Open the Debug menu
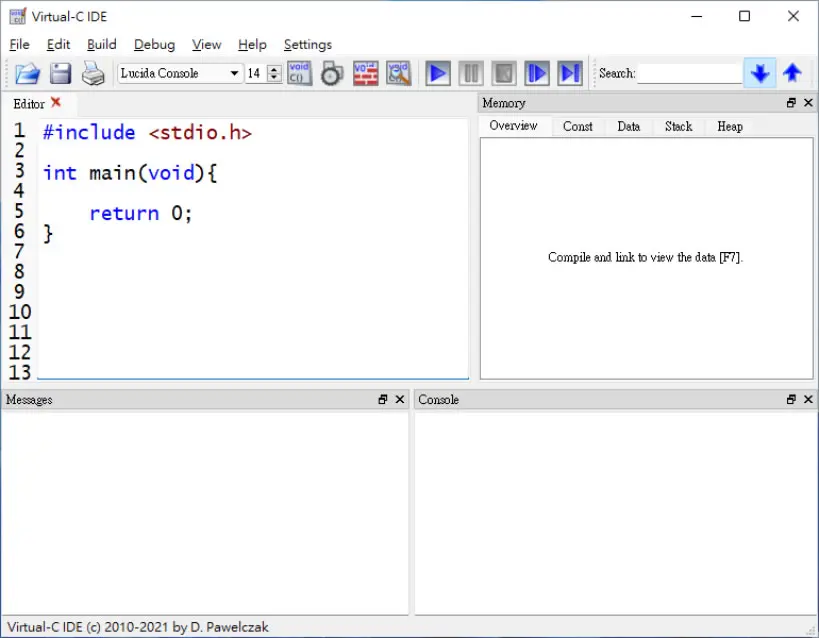Image resolution: width=819 pixels, height=638 pixels. point(155,45)
